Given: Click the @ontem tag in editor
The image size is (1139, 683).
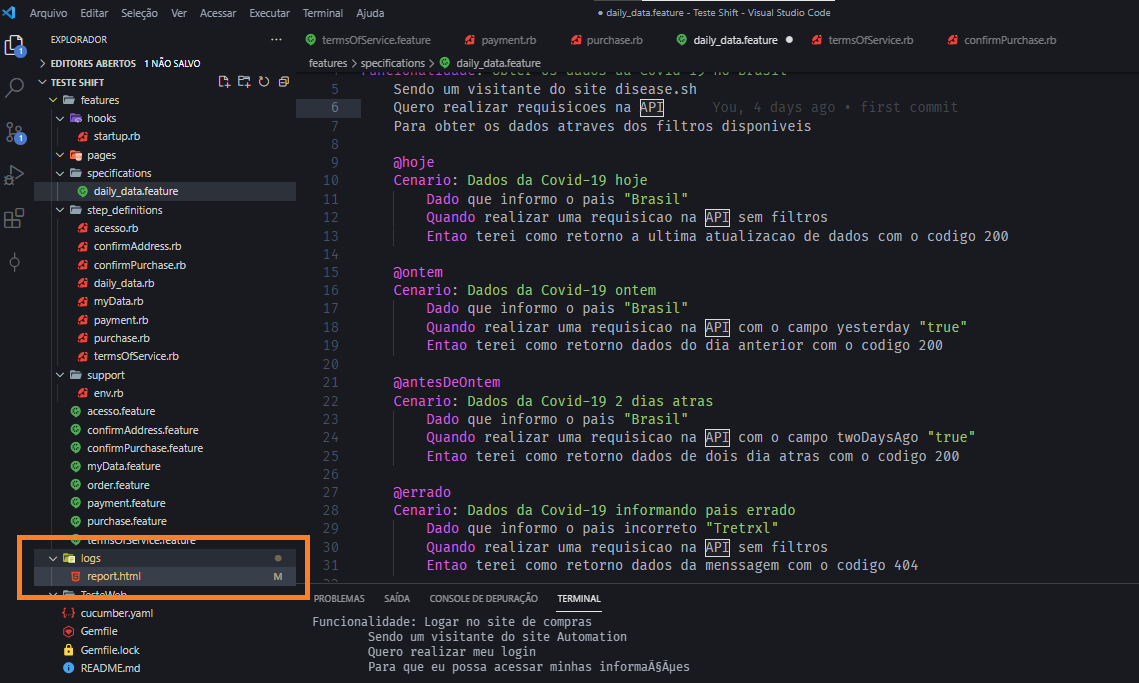Looking at the screenshot, I should (418, 272).
